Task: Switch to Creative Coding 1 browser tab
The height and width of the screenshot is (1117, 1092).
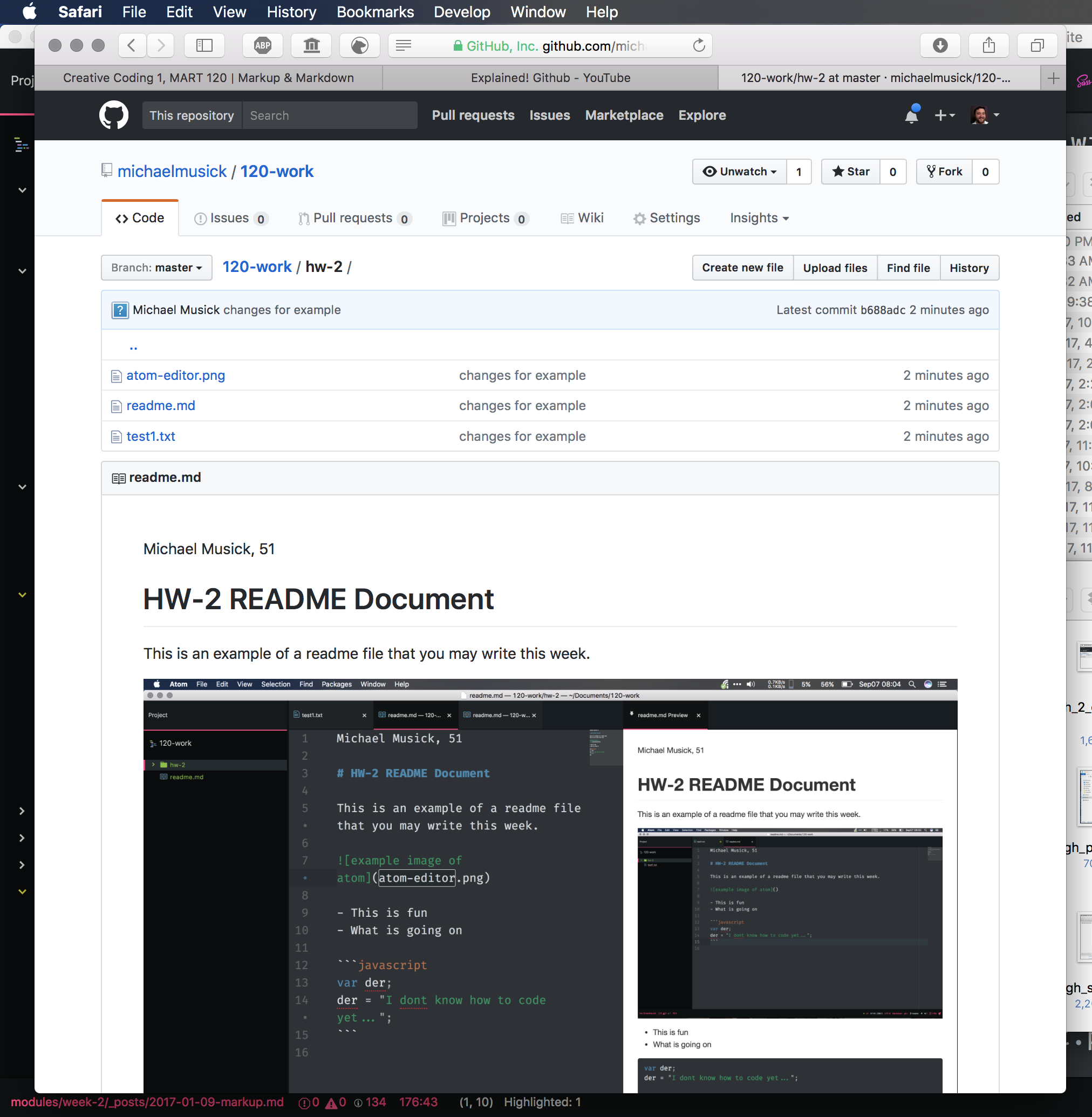Action: click(x=208, y=78)
